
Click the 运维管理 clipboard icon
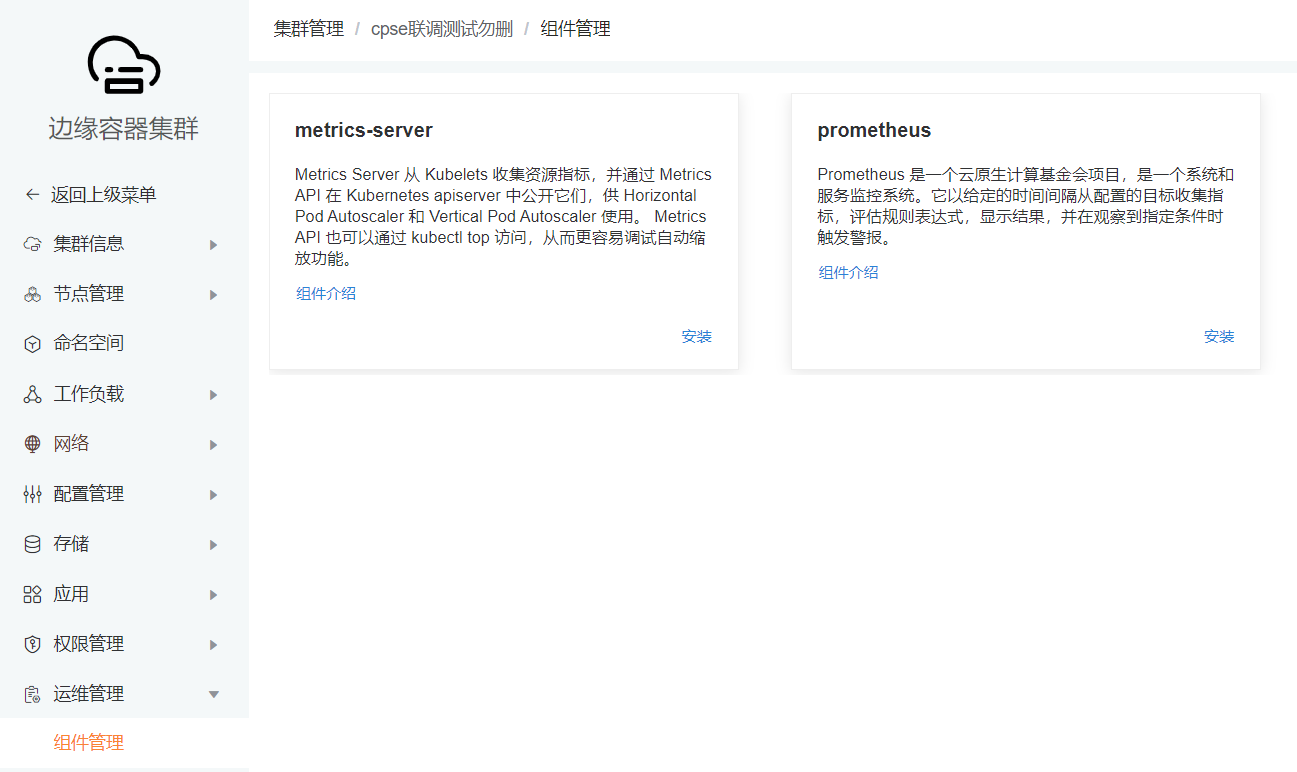[33, 694]
